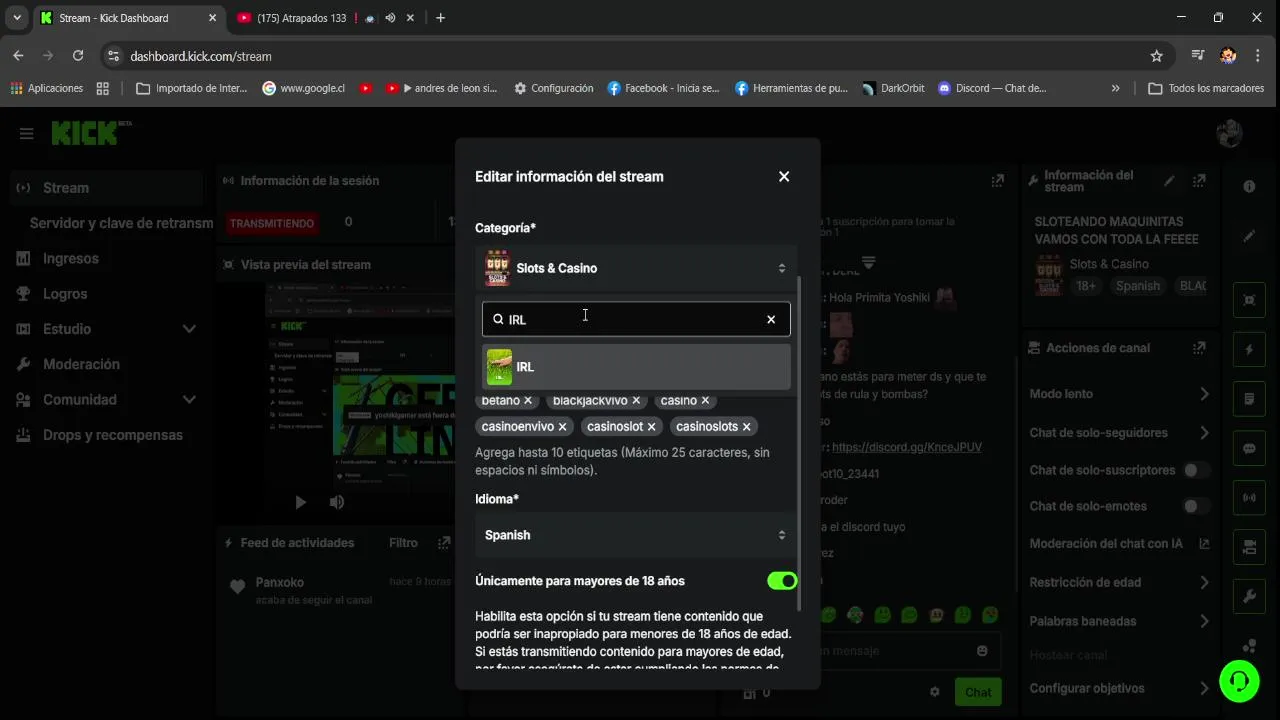Image resolution: width=1280 pixels, height=720 pixels.
Task: Toggle Únicamente para mayores de 18 años
Action: [782, 581]
